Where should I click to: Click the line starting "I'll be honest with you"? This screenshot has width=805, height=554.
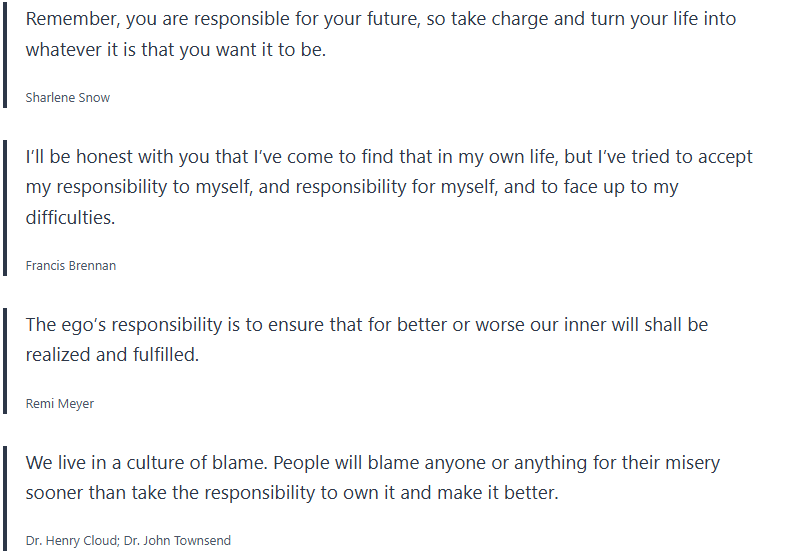(x=389, y=157)
